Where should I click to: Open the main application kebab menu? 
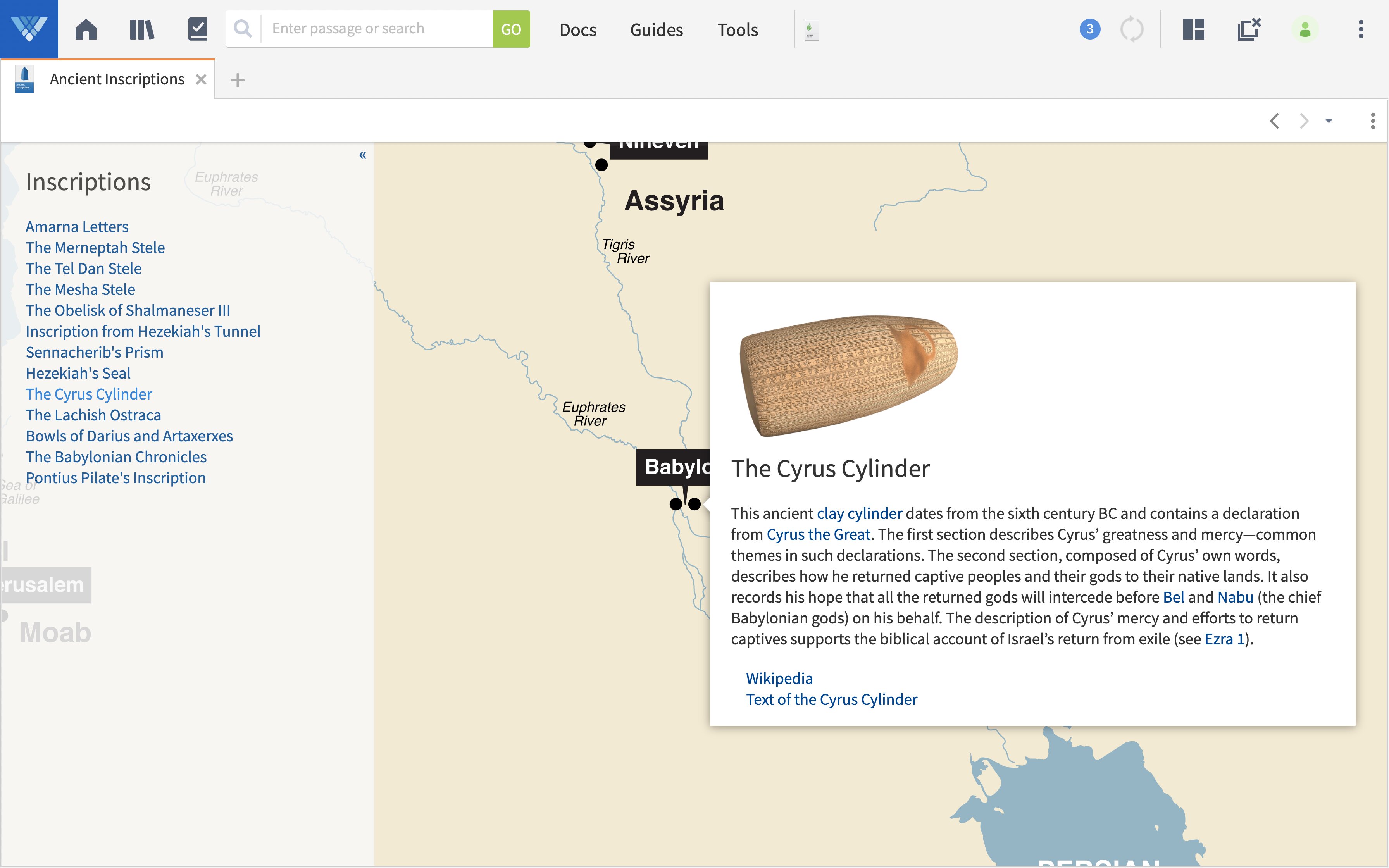(1360, 29)
